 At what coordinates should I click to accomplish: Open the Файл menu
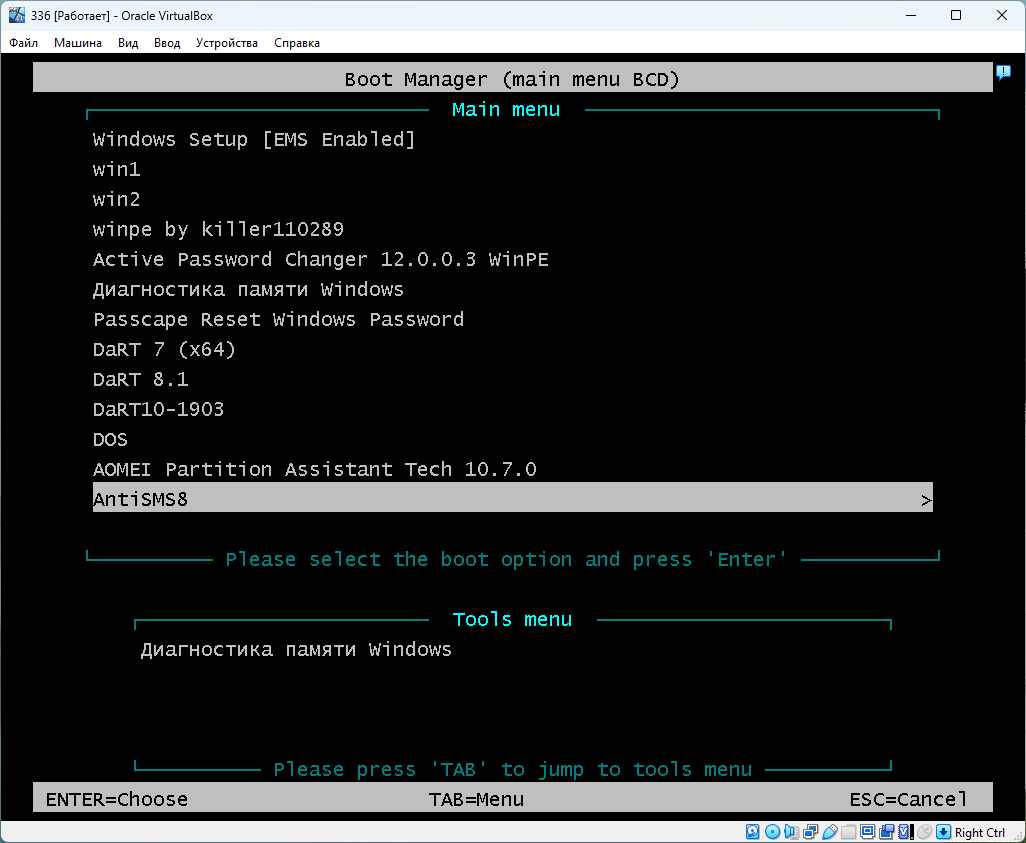[x=24, y=43]
